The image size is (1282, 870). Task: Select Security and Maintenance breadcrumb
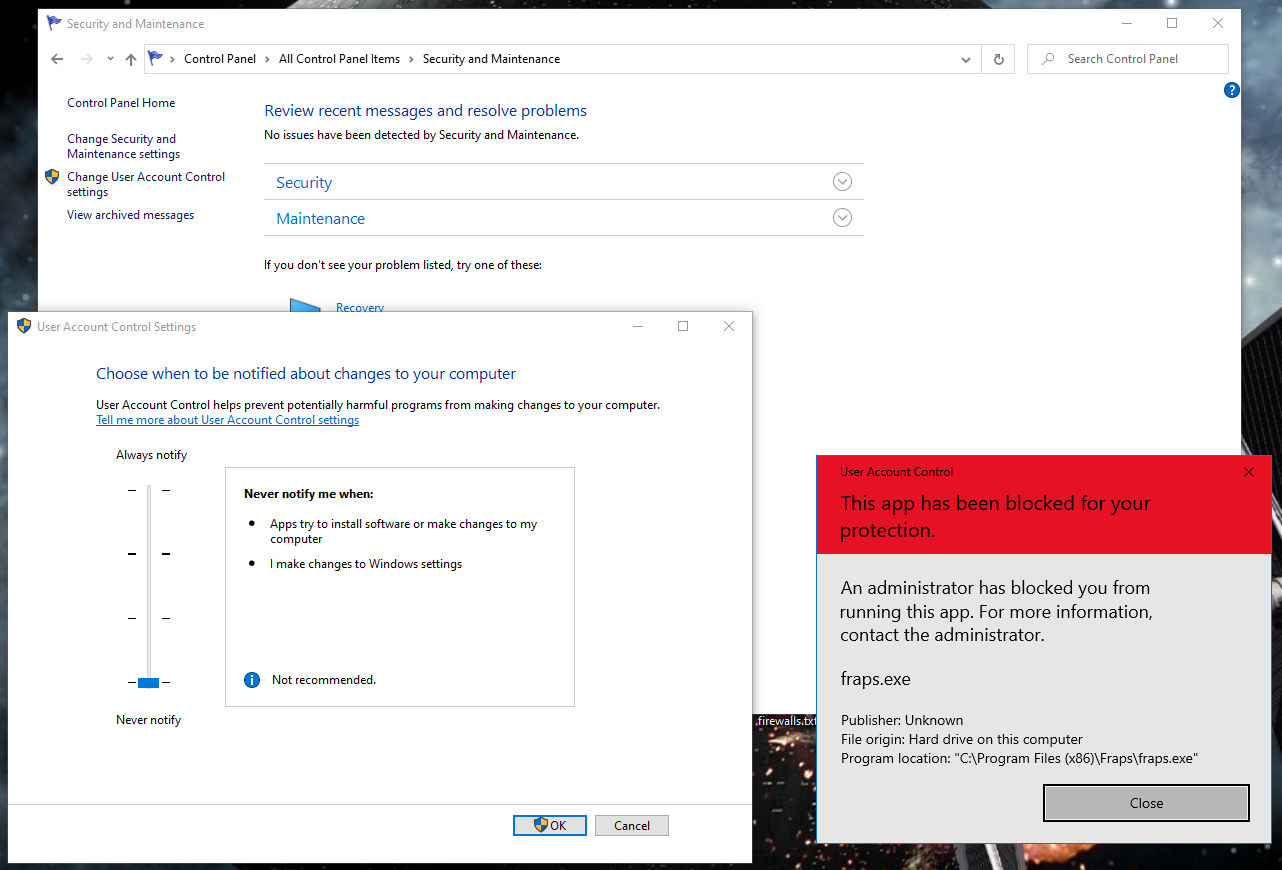click(x=491, y=59)
